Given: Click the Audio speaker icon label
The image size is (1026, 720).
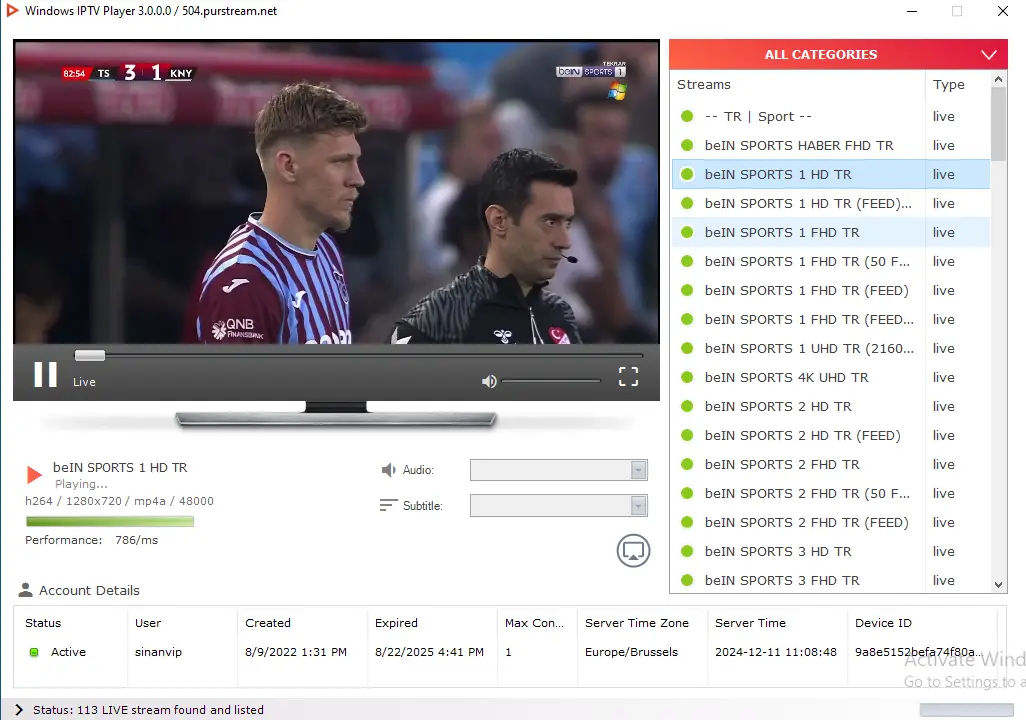Looking at the screenshot, I should click(x=389, y=470).
